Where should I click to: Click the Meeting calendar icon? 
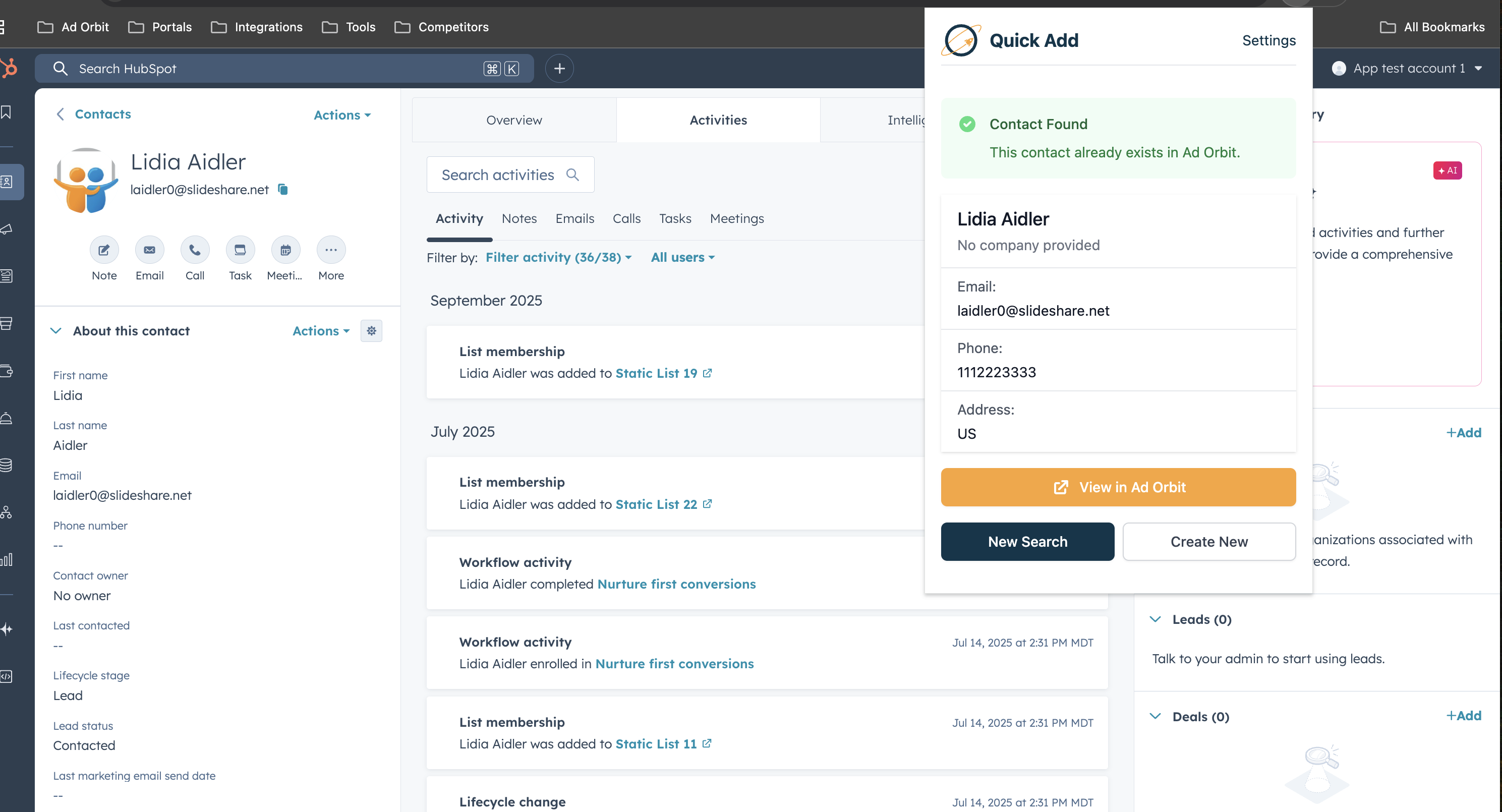(285, 250)
